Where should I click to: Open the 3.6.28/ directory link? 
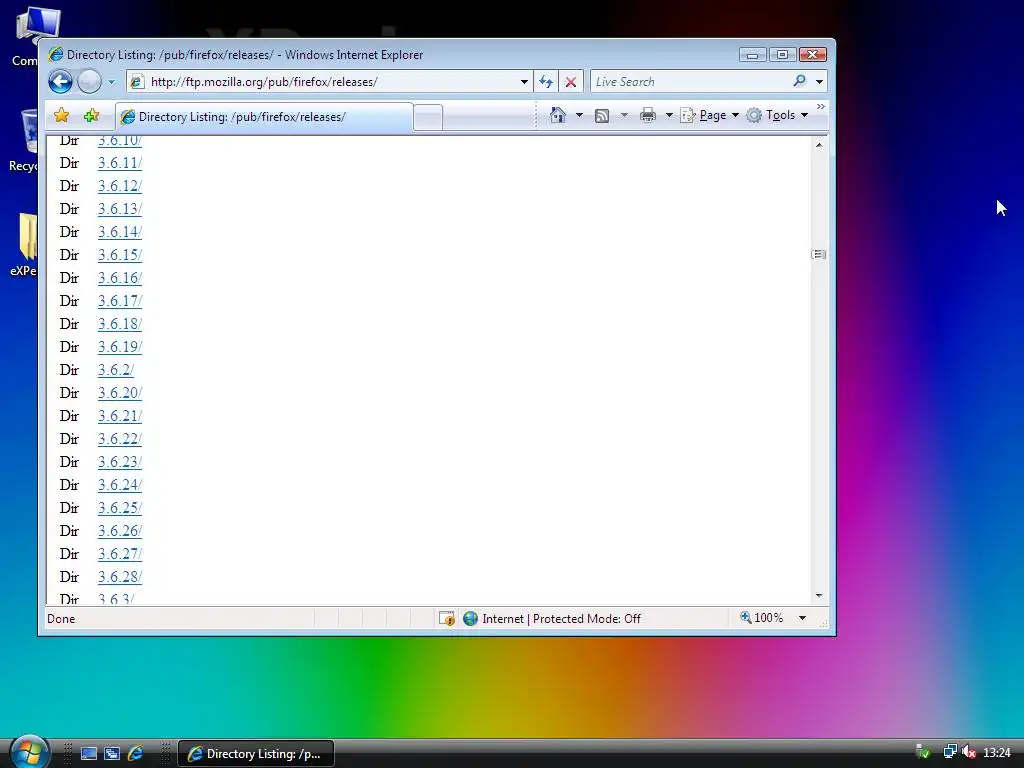(x=120, y=577)
